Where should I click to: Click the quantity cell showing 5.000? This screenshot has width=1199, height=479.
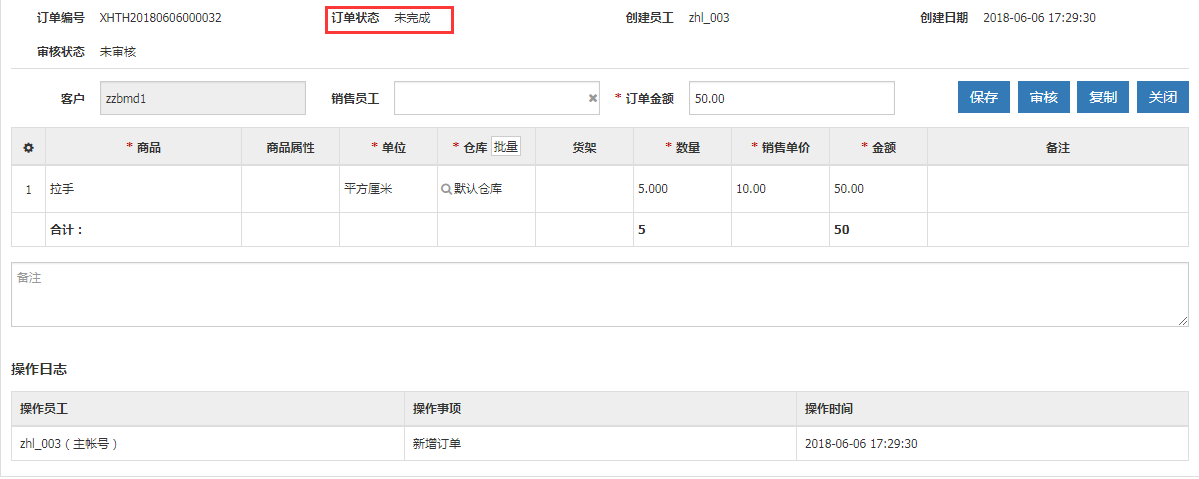coord(682,189)
